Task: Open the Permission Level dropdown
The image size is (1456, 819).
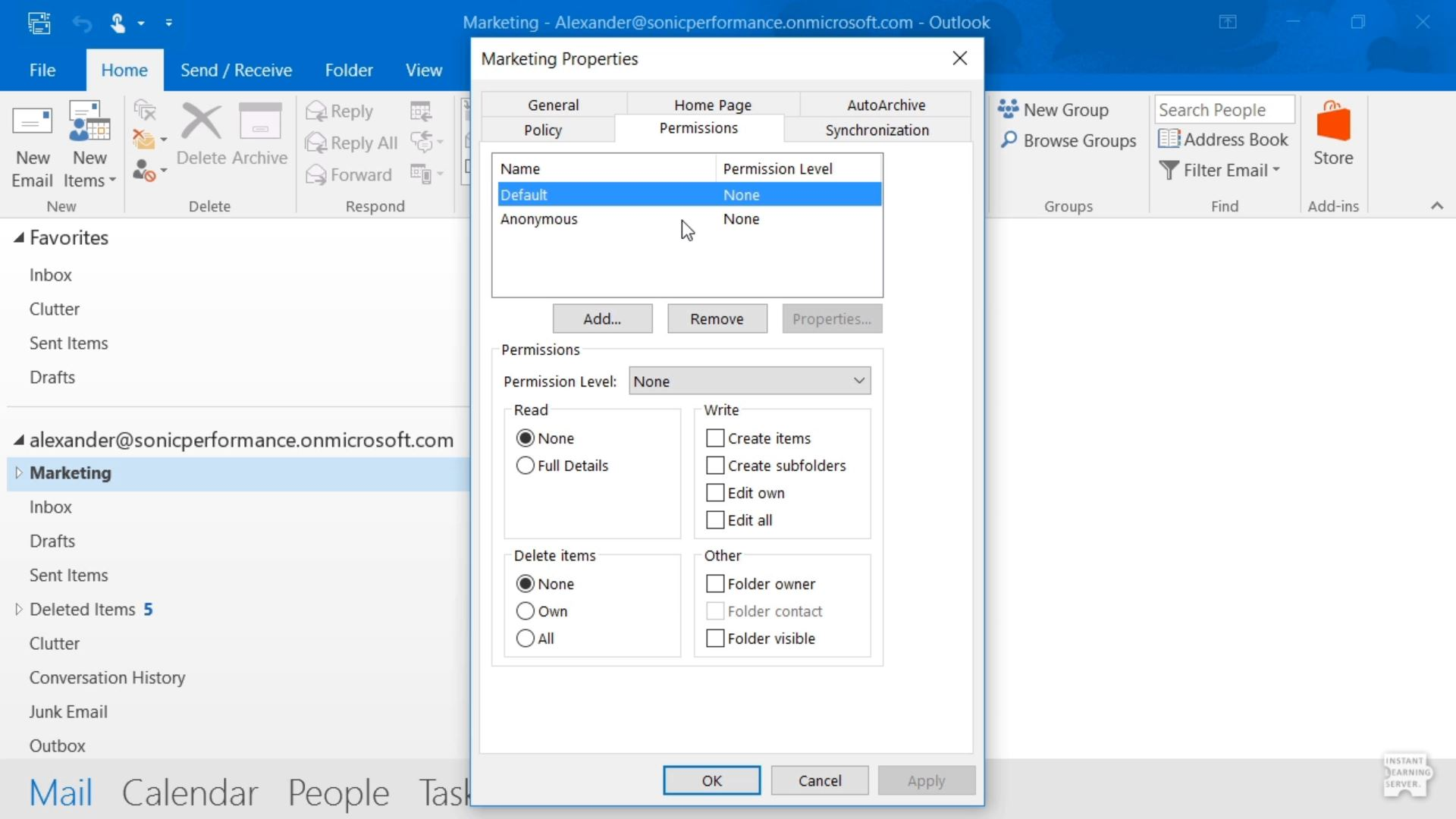Action: coord(857,381)
